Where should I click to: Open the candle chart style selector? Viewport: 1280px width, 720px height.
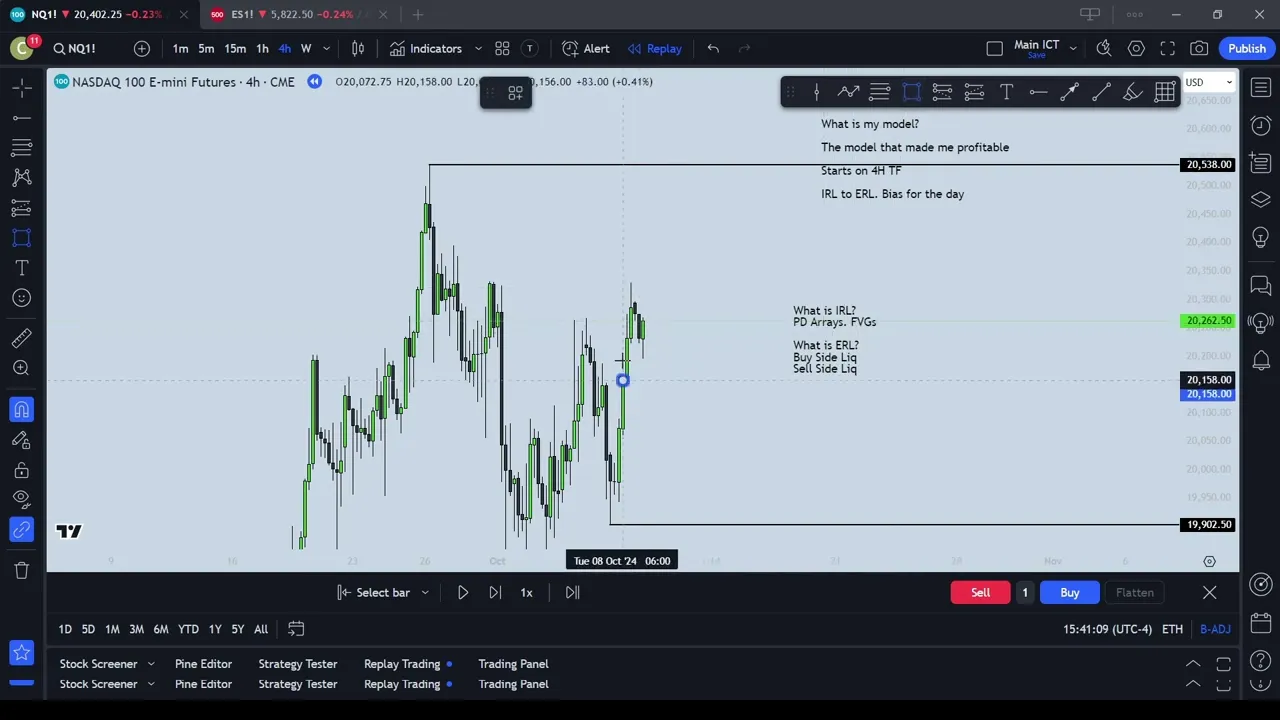tap(358, 48)
